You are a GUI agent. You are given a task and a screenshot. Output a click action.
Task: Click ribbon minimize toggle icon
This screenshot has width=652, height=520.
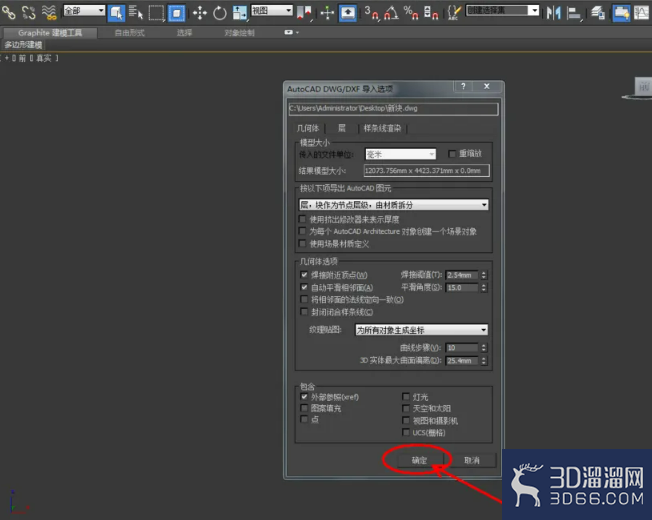point(291,32)
